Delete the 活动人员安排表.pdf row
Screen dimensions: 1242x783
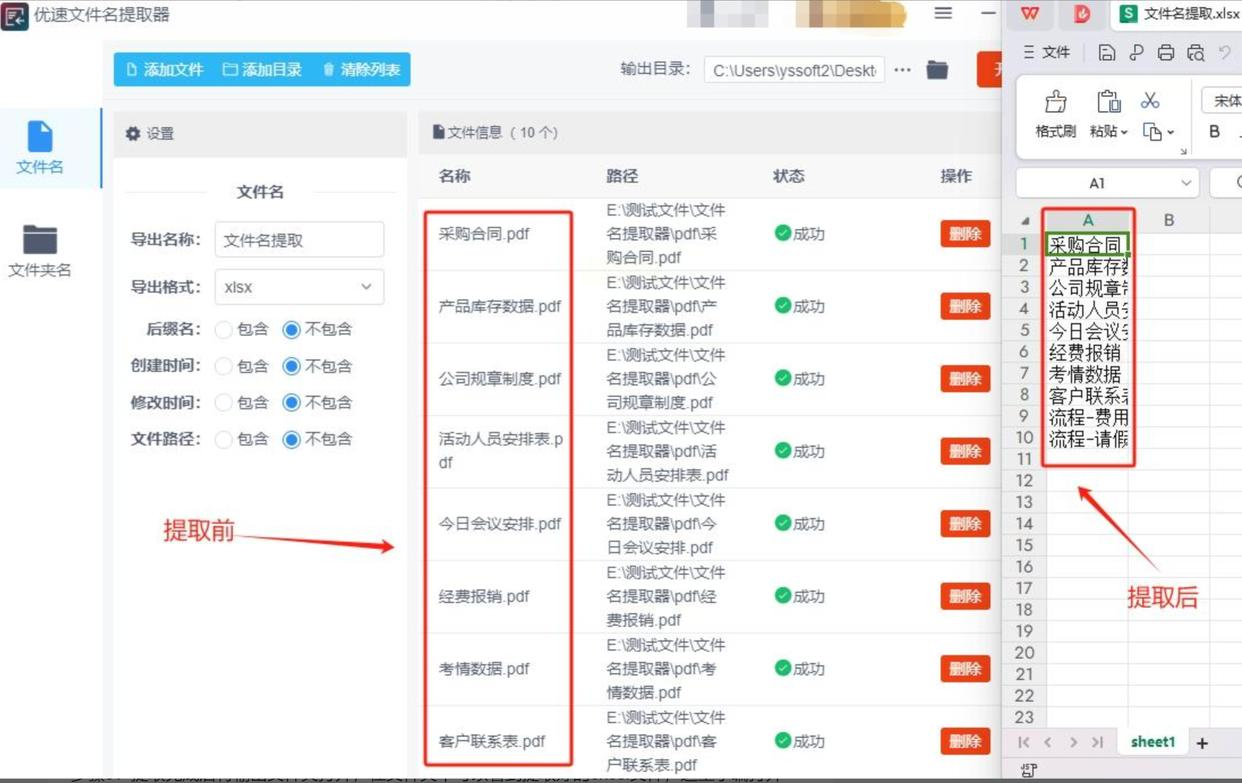[x=965, y=451]
